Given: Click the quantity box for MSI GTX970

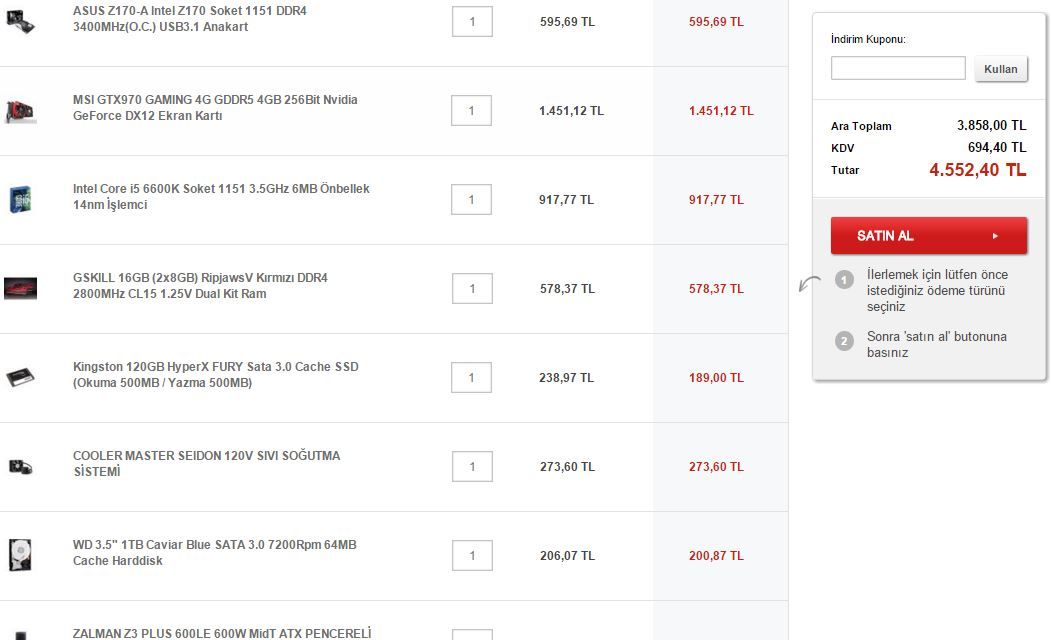Looking at the screenshot, I should tap(472, 111).
